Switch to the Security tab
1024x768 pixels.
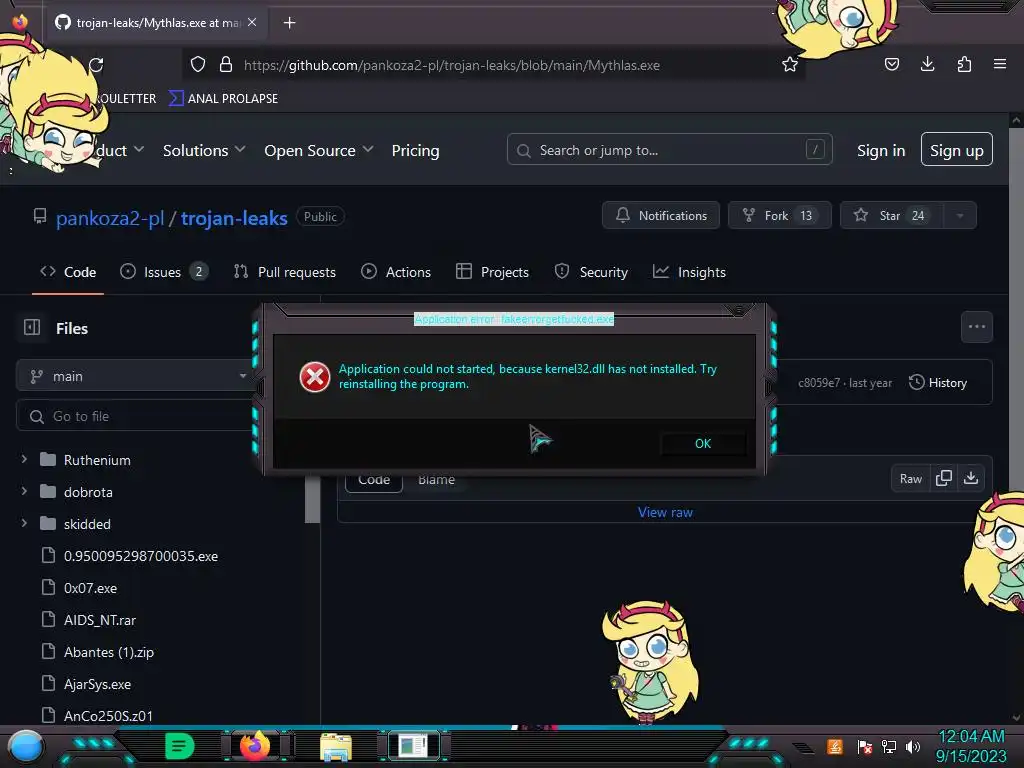(591, 272)
